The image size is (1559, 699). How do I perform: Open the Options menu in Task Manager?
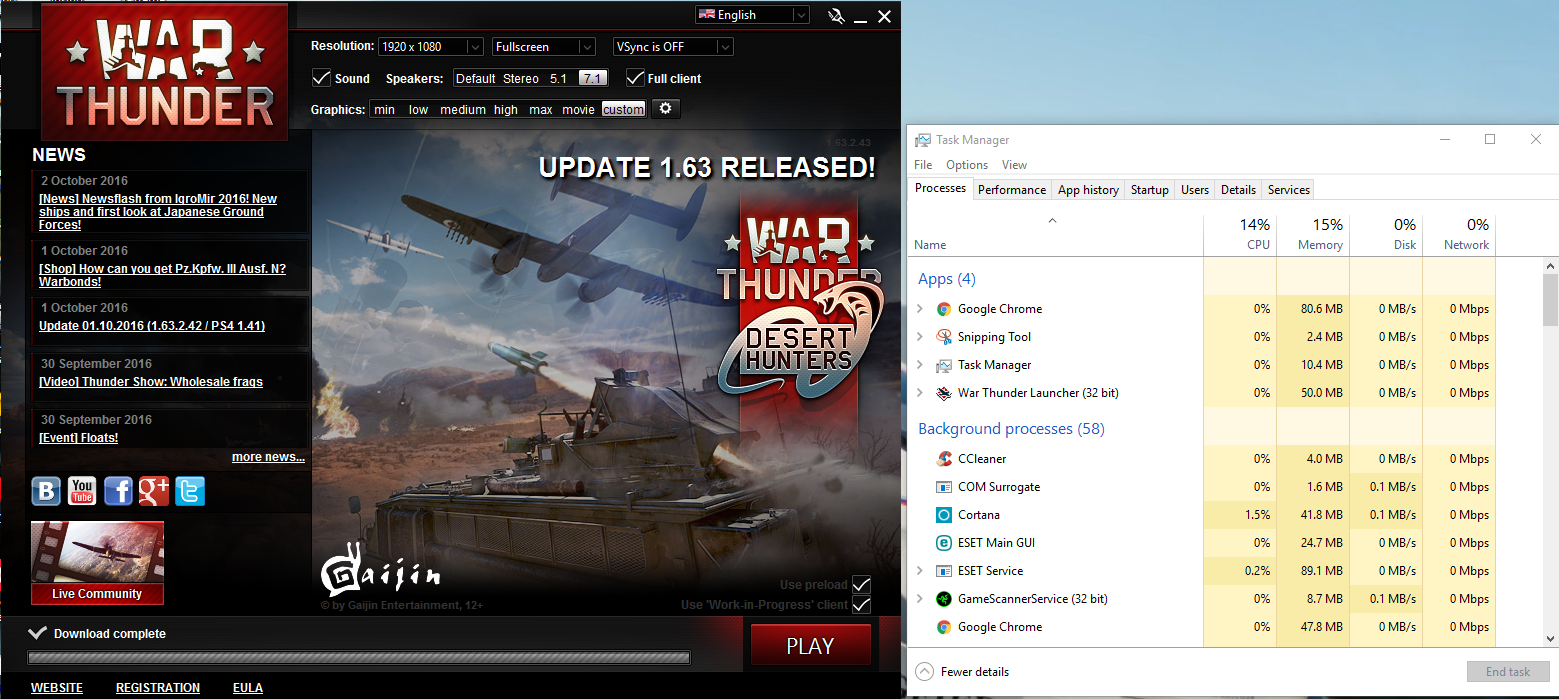pyautogui.click(x=967, y=165)
